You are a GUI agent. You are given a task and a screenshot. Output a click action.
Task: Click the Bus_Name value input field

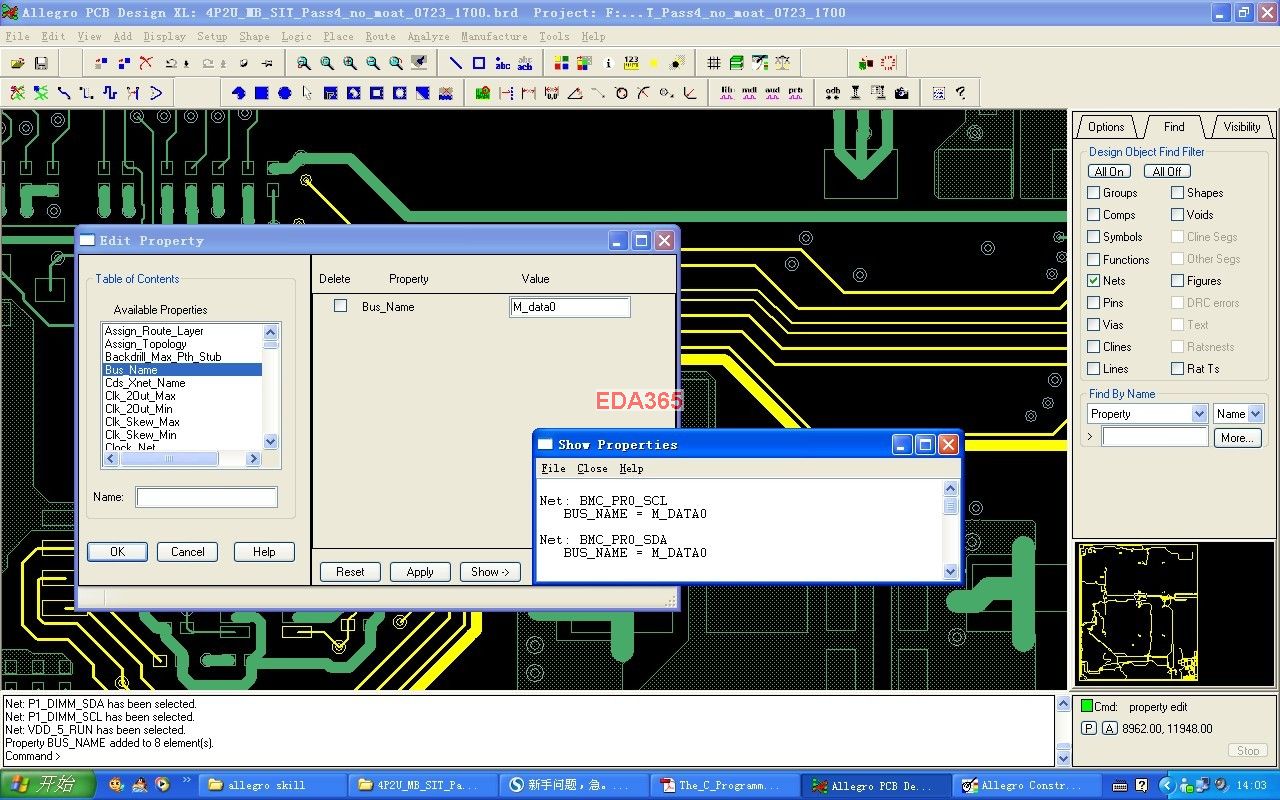coord(569,307)
